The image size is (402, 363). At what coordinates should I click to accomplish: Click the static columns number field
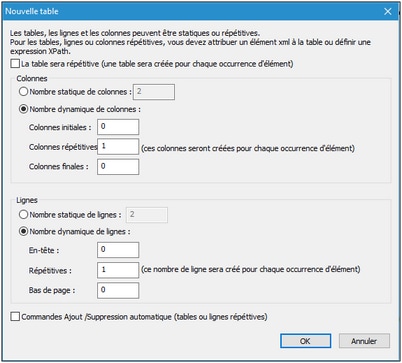154,92
